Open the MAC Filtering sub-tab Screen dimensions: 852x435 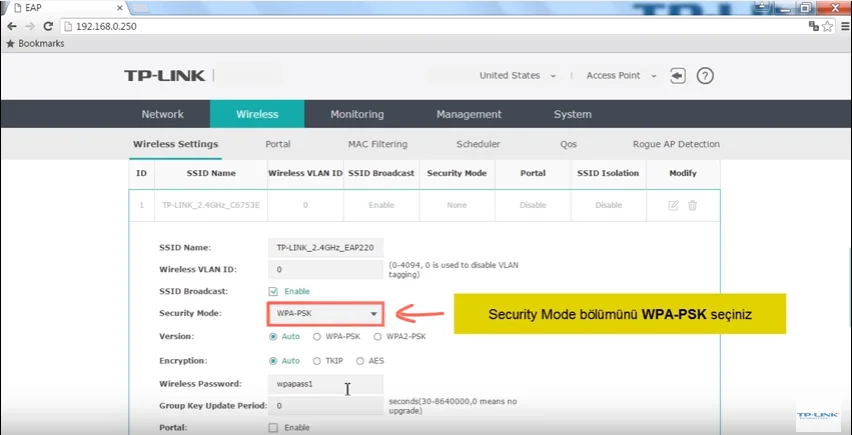click(x=377, y=144)
